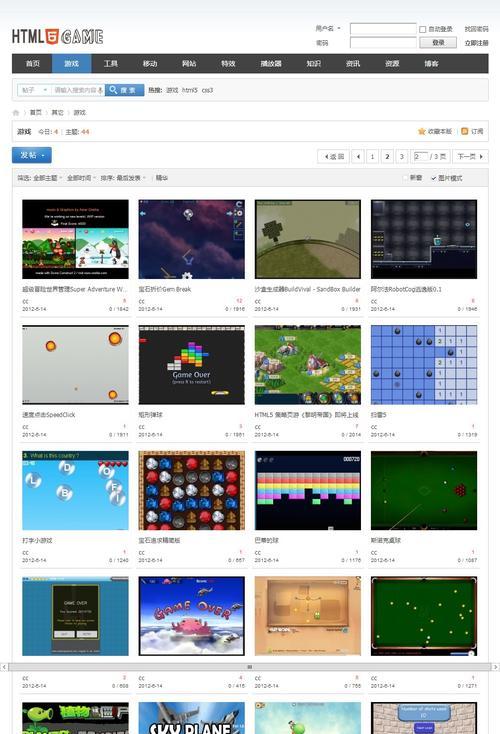The height and width of the screenshot is (734, 500).
Task: Click the orange RSS subscribe icon
Action: pos(464,132)
